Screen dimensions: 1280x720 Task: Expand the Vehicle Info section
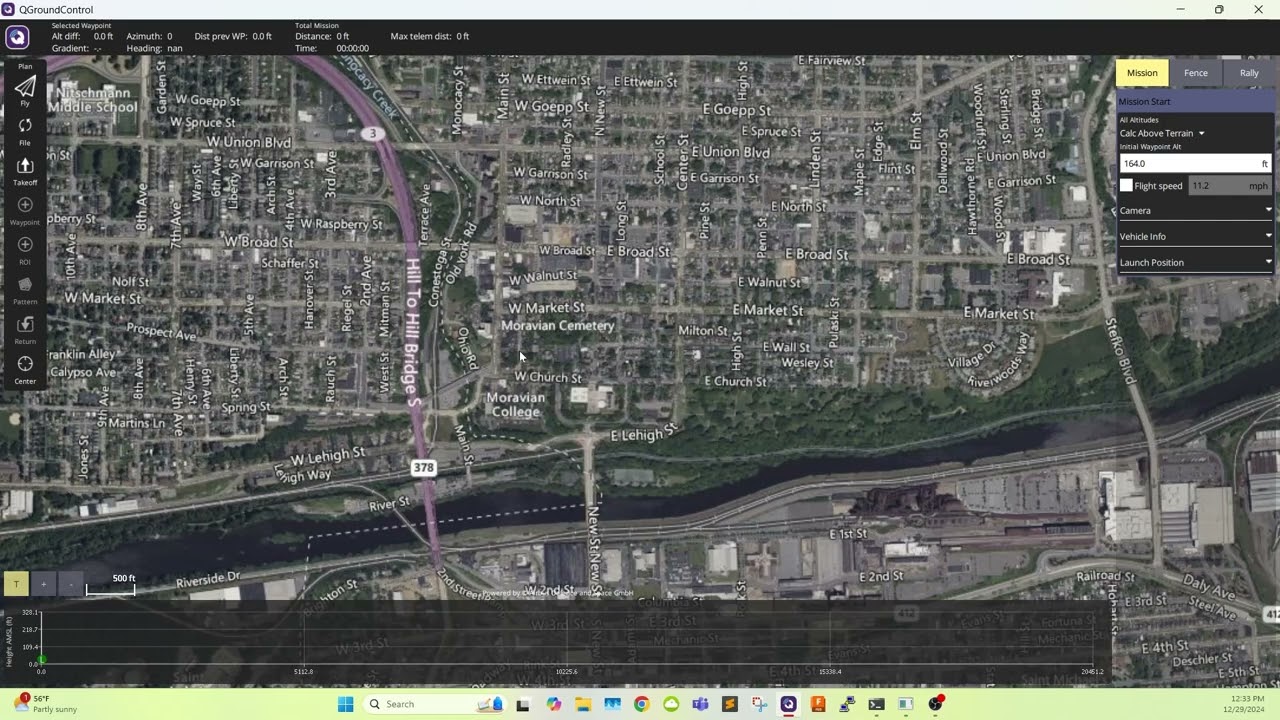click(1195, 236)
